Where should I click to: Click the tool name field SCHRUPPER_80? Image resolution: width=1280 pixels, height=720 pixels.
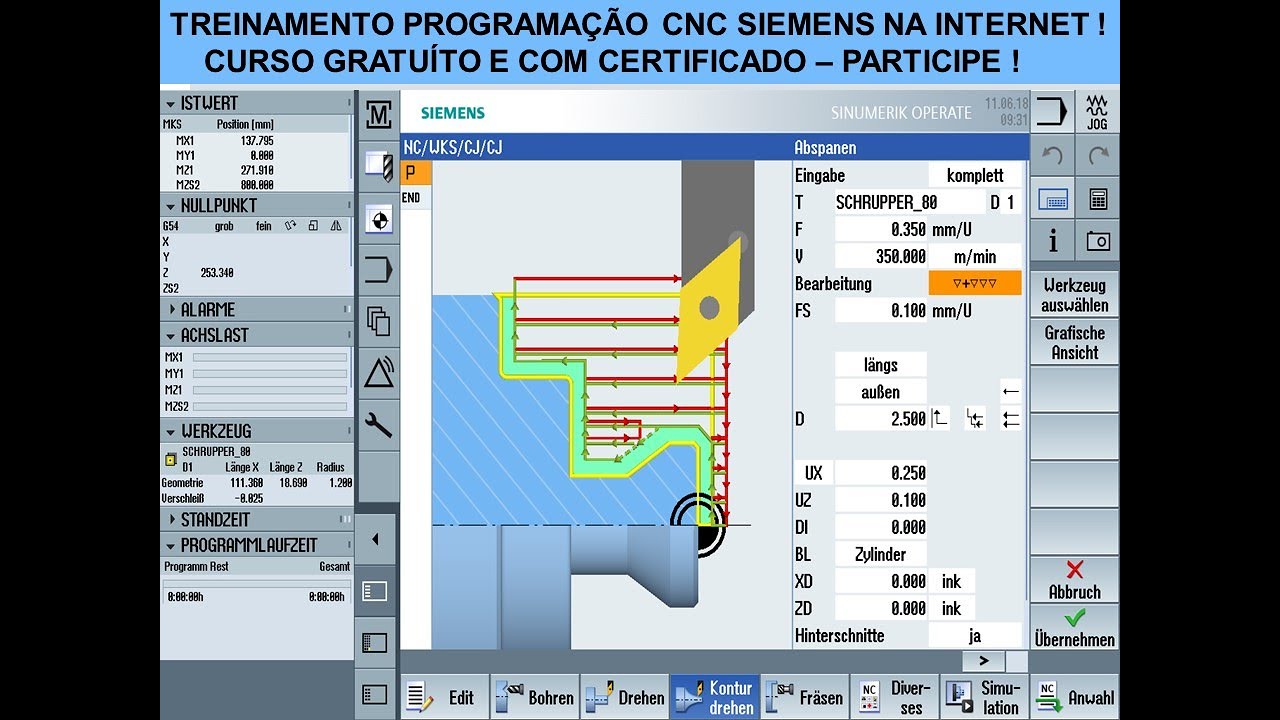tap(908, 202)
